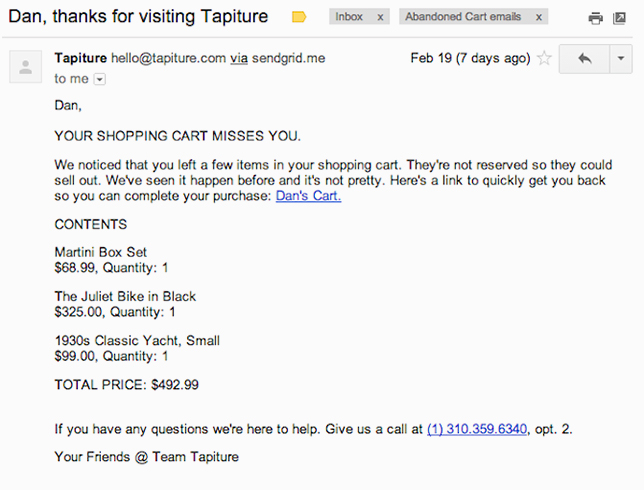This screenshot has width=644, height=490.
Task: Click the phone number (1) 310.359.6340 link
Action: [477, 429]
